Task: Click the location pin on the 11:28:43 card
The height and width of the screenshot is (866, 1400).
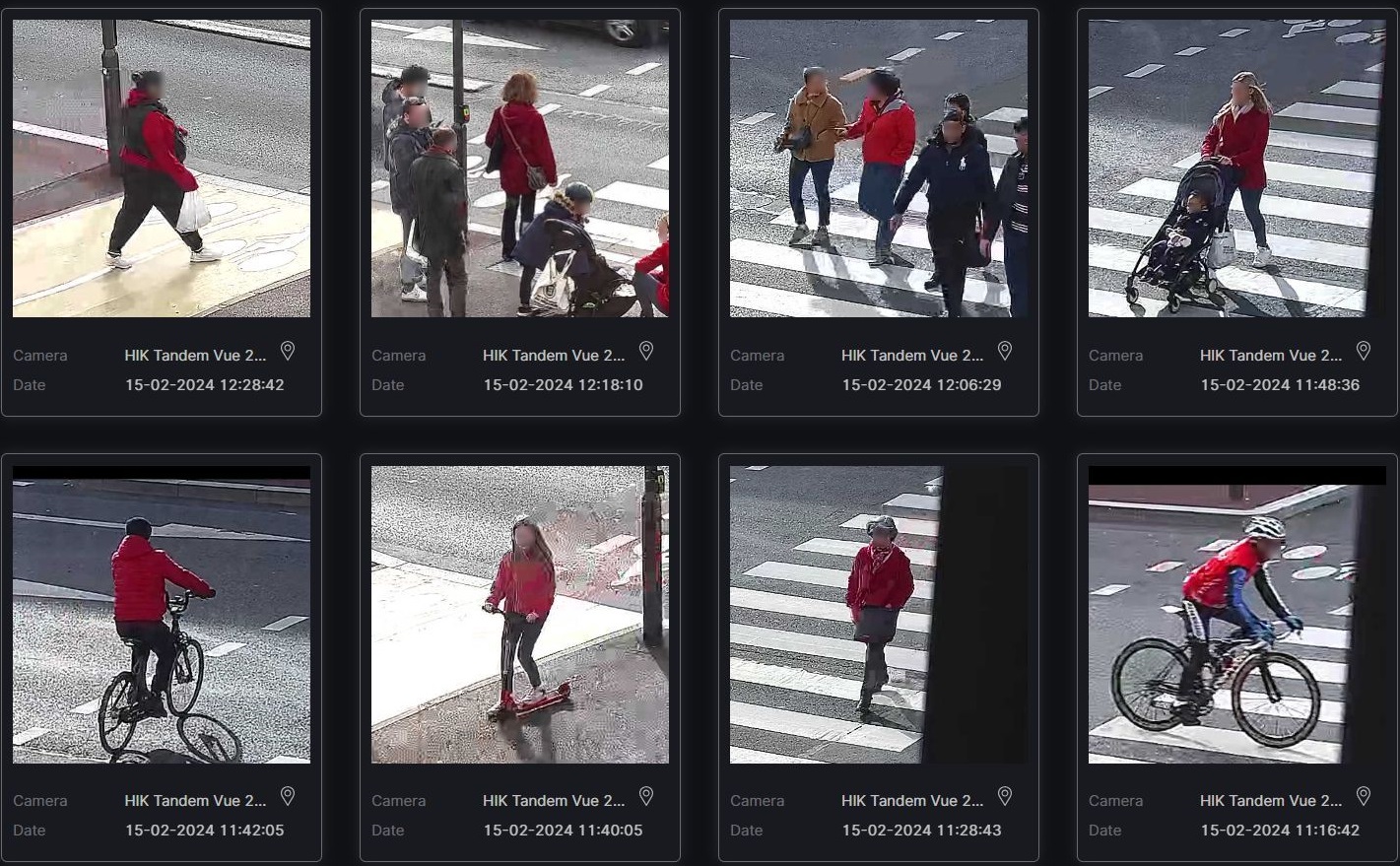Action: click(x=1005, y=796)
